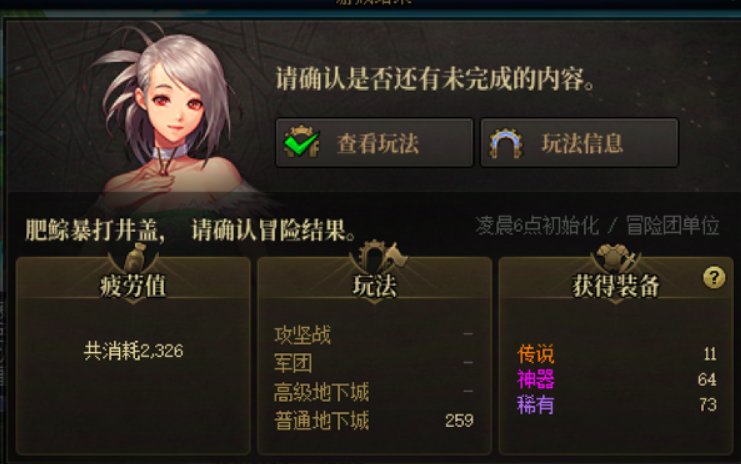Click the purple 稀有 equipment label

click(535, 404)
